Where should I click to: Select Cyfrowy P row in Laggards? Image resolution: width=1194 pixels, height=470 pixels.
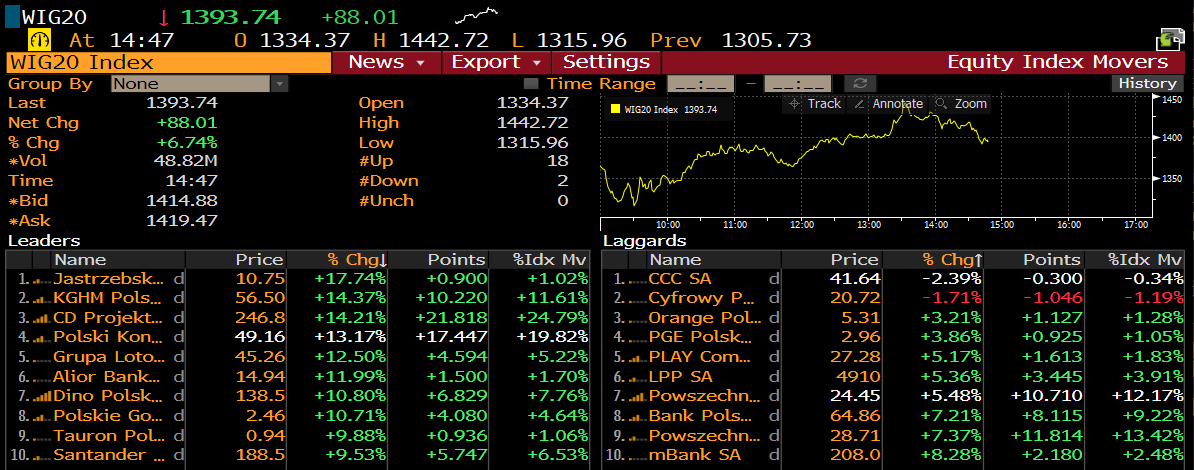tap(893, 298)
